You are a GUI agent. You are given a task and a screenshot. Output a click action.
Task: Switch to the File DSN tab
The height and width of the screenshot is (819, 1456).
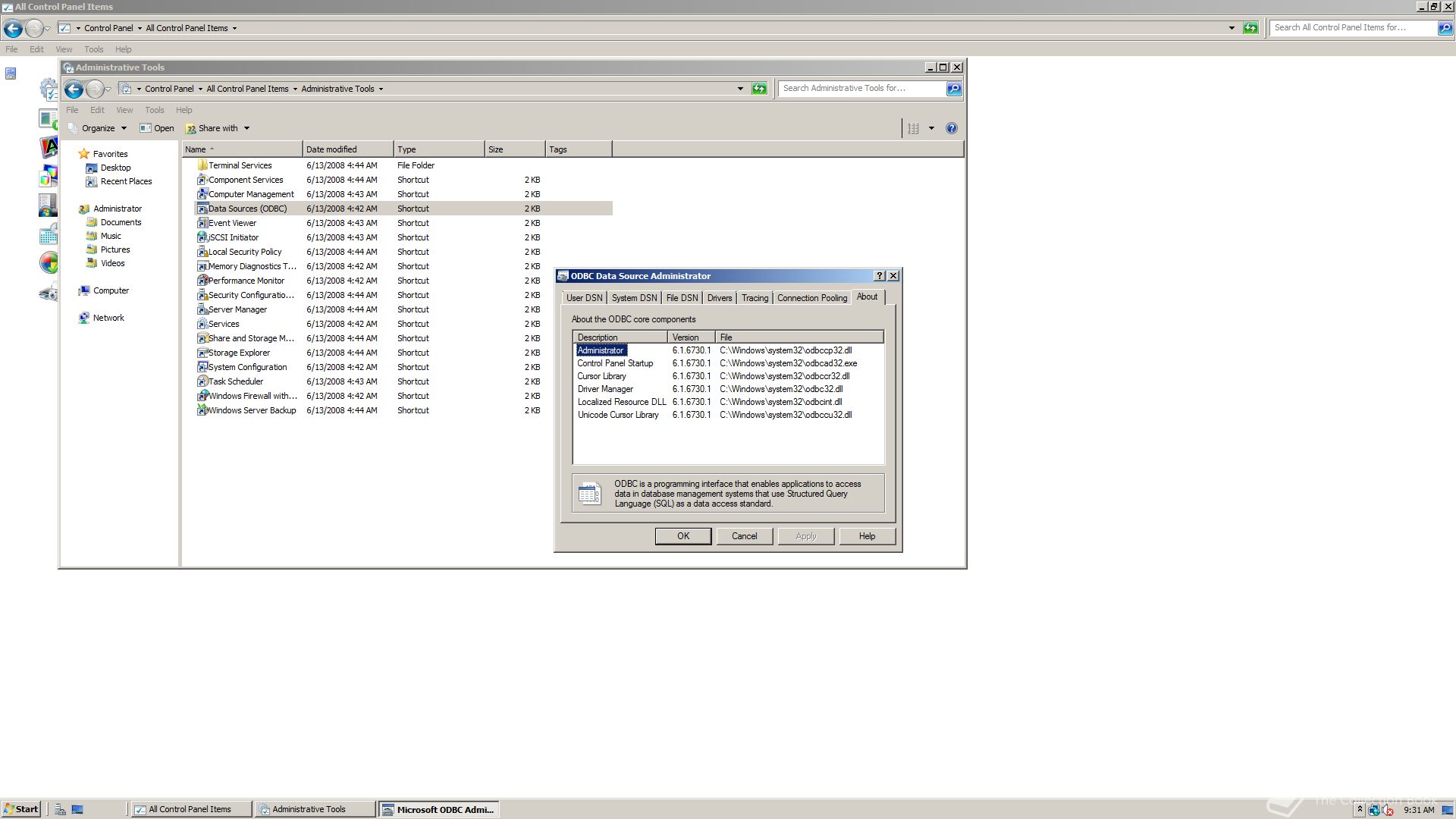coord(682,298)
